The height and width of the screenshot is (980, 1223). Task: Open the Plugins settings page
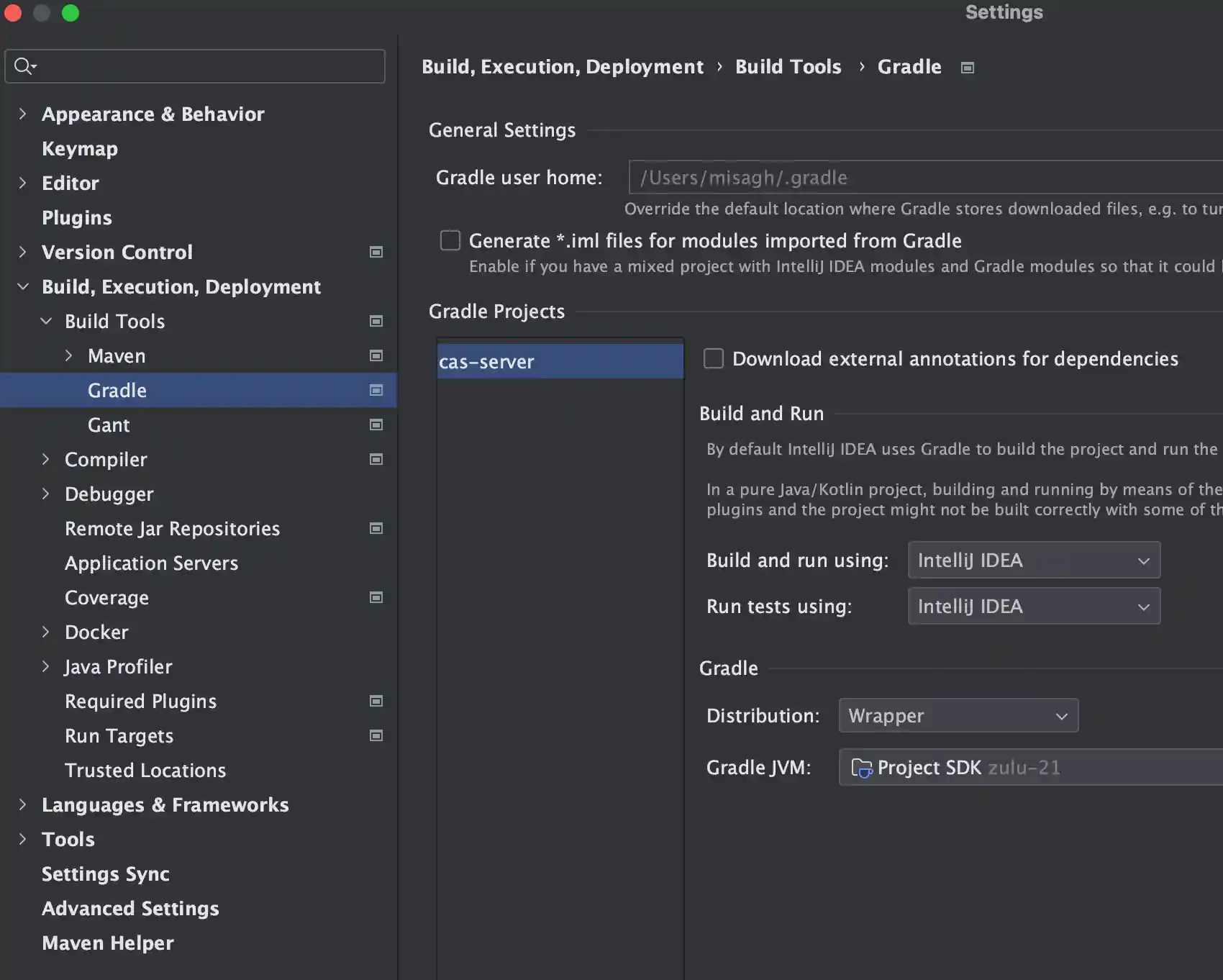77,217
